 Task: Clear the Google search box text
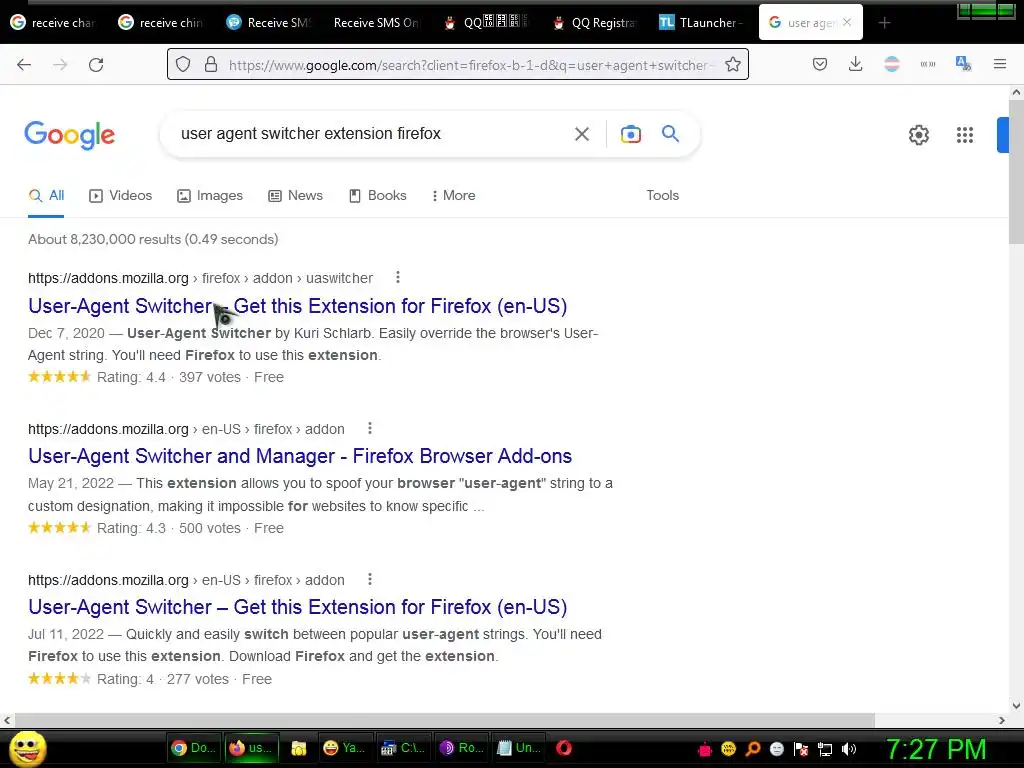pos(581,134)
